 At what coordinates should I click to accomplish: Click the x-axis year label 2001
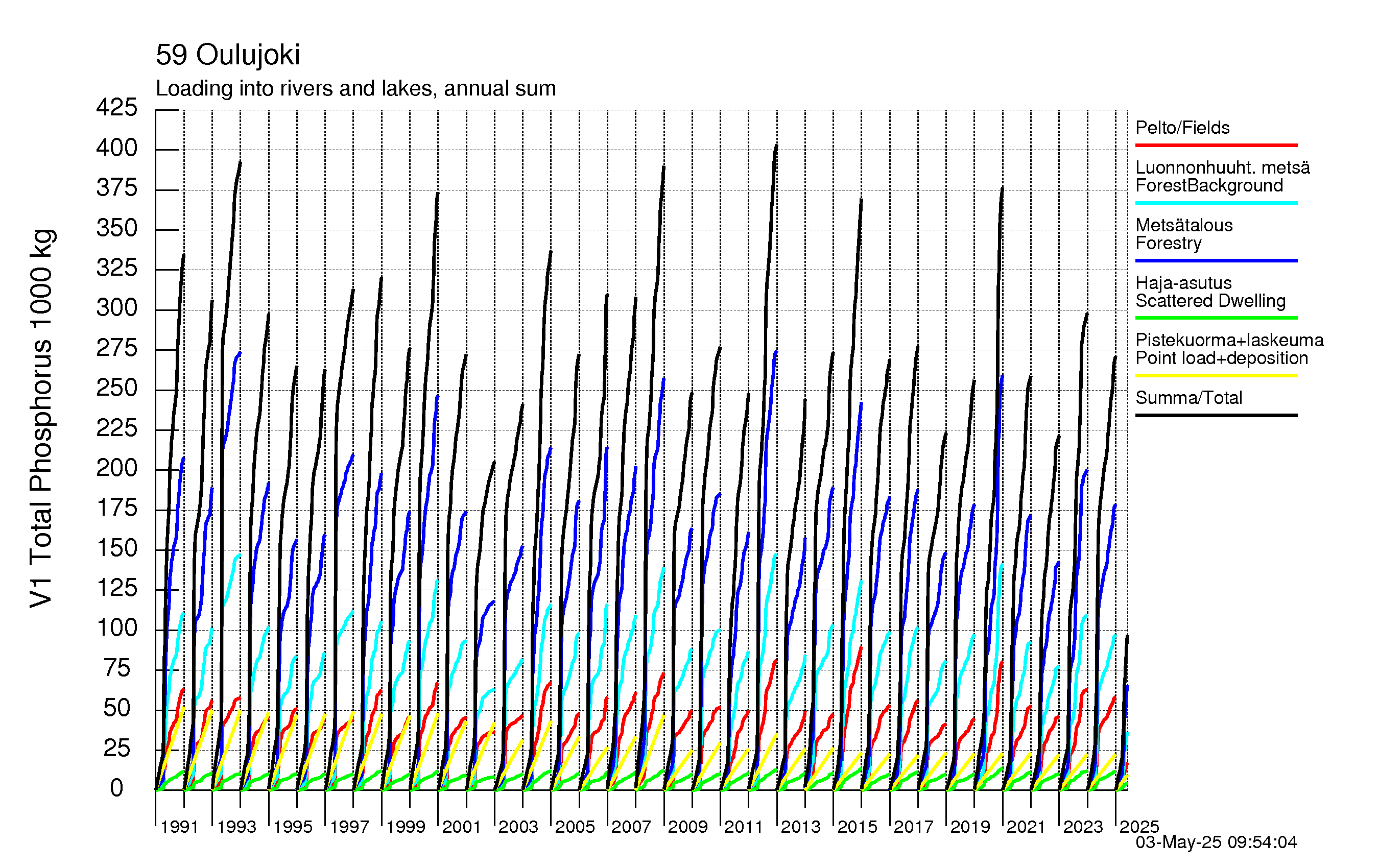pos(462,827)
